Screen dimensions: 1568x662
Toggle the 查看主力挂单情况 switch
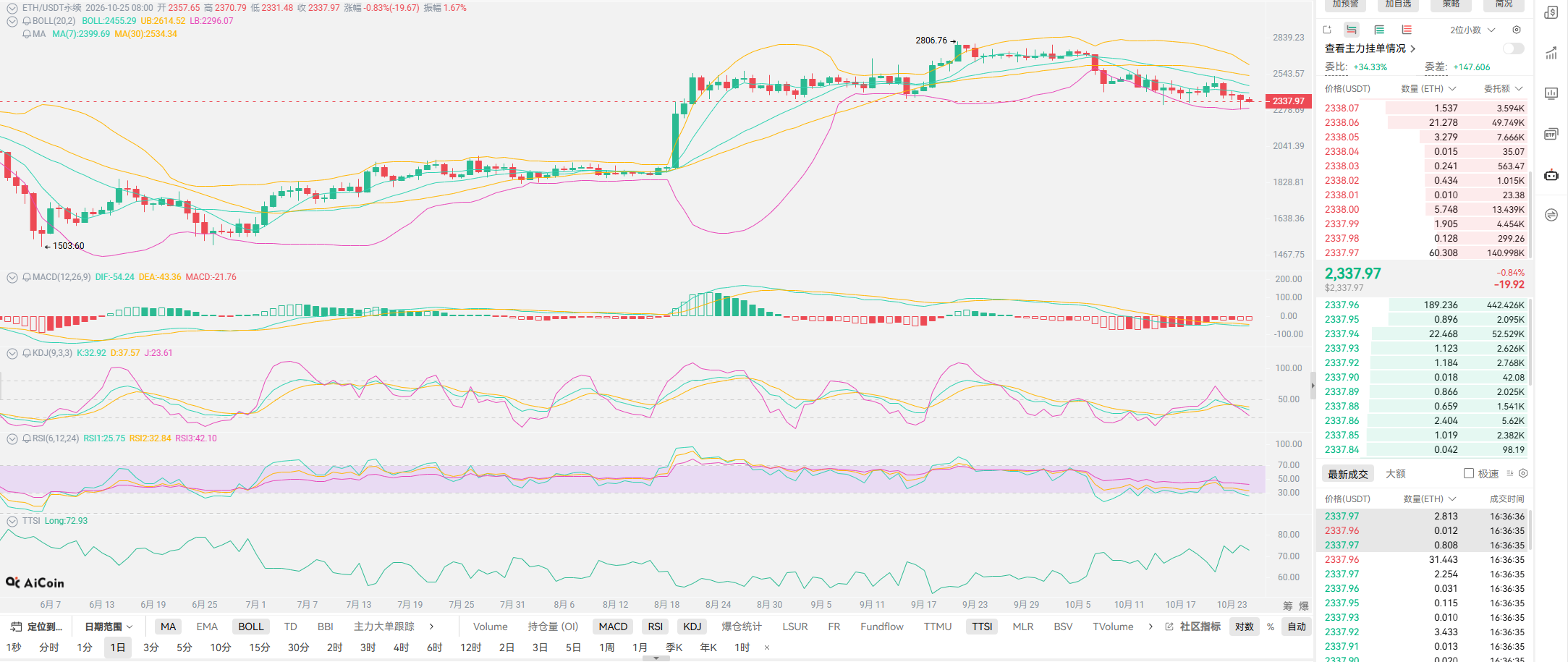coord(1513,48)
